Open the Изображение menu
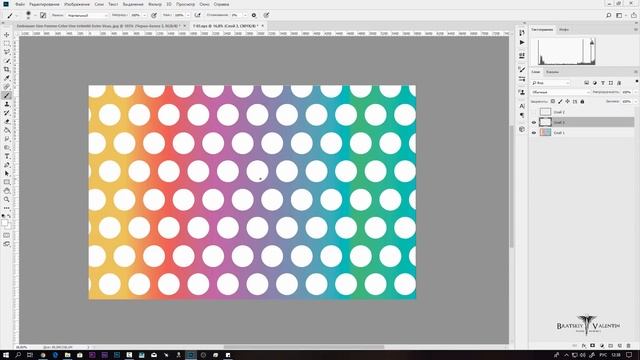 (x=77, y=4)
